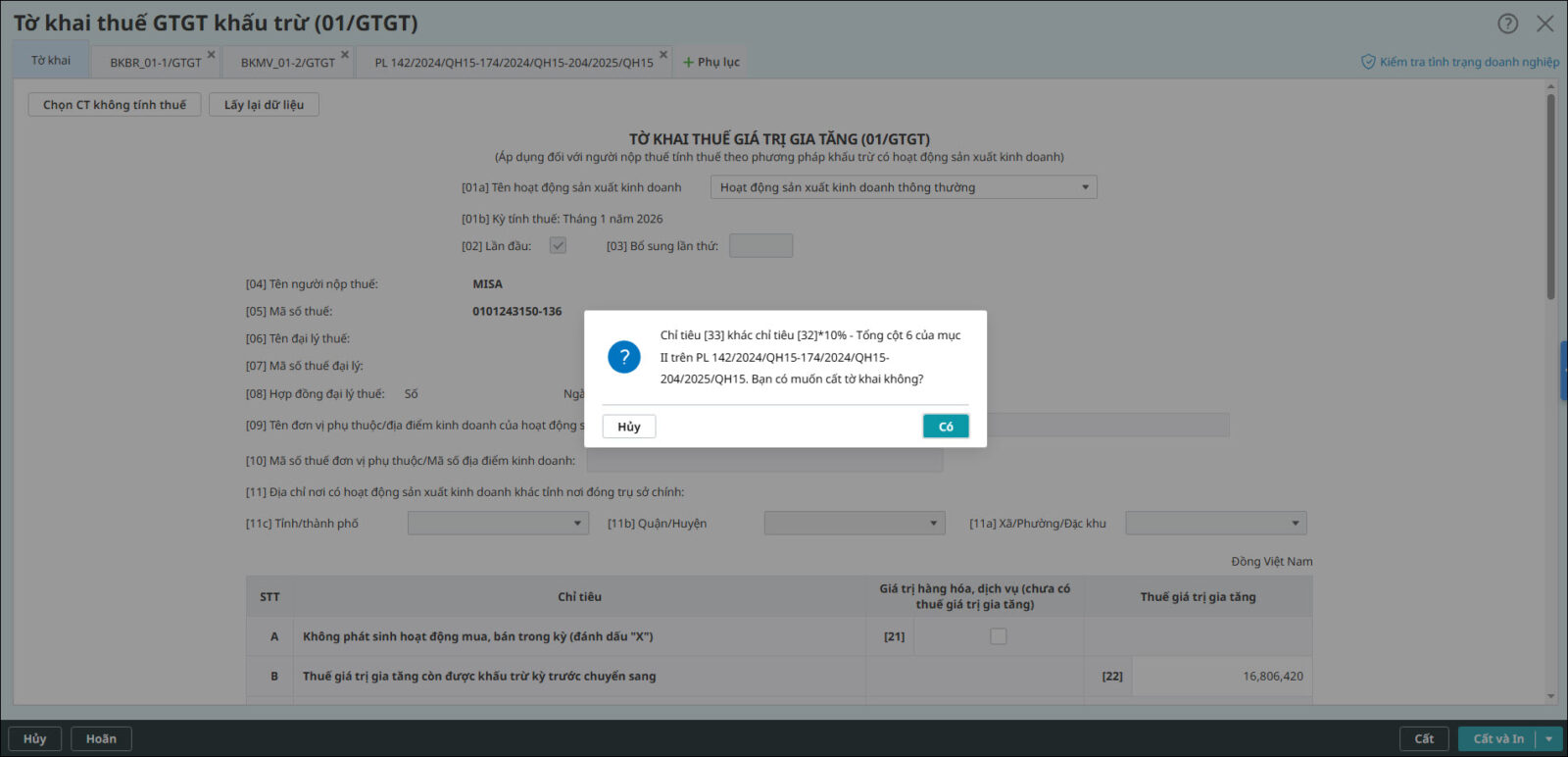Confirm the dialog with Có button
Image resolution: width=1568 pixels, height=757 pixels.
946,427
